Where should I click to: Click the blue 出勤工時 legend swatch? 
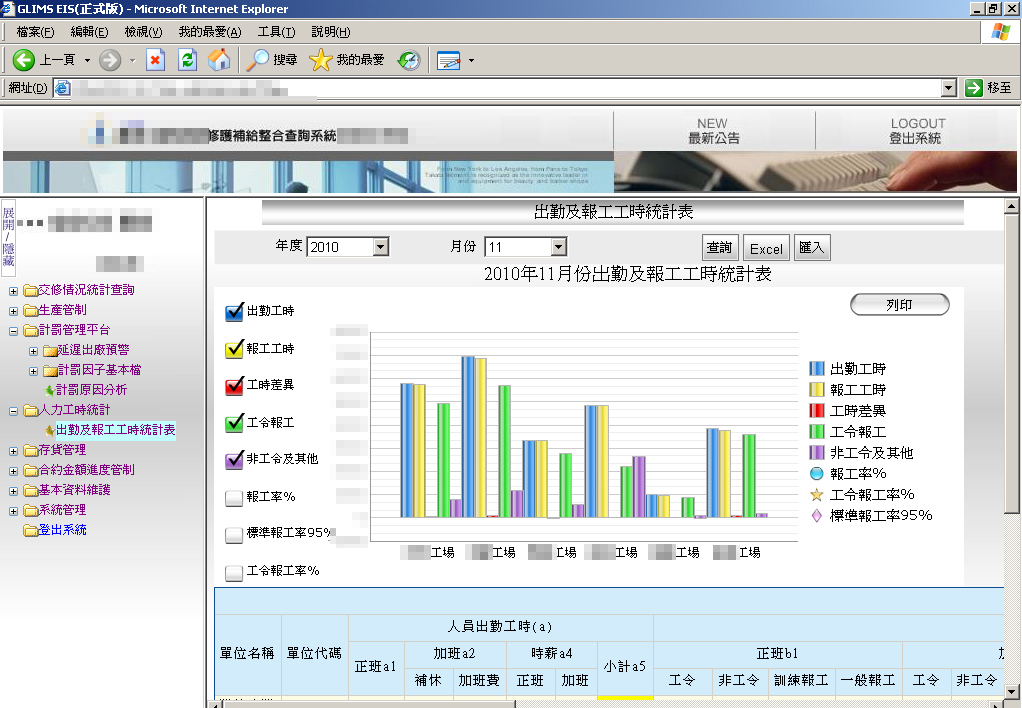click(x=817, y=369)
